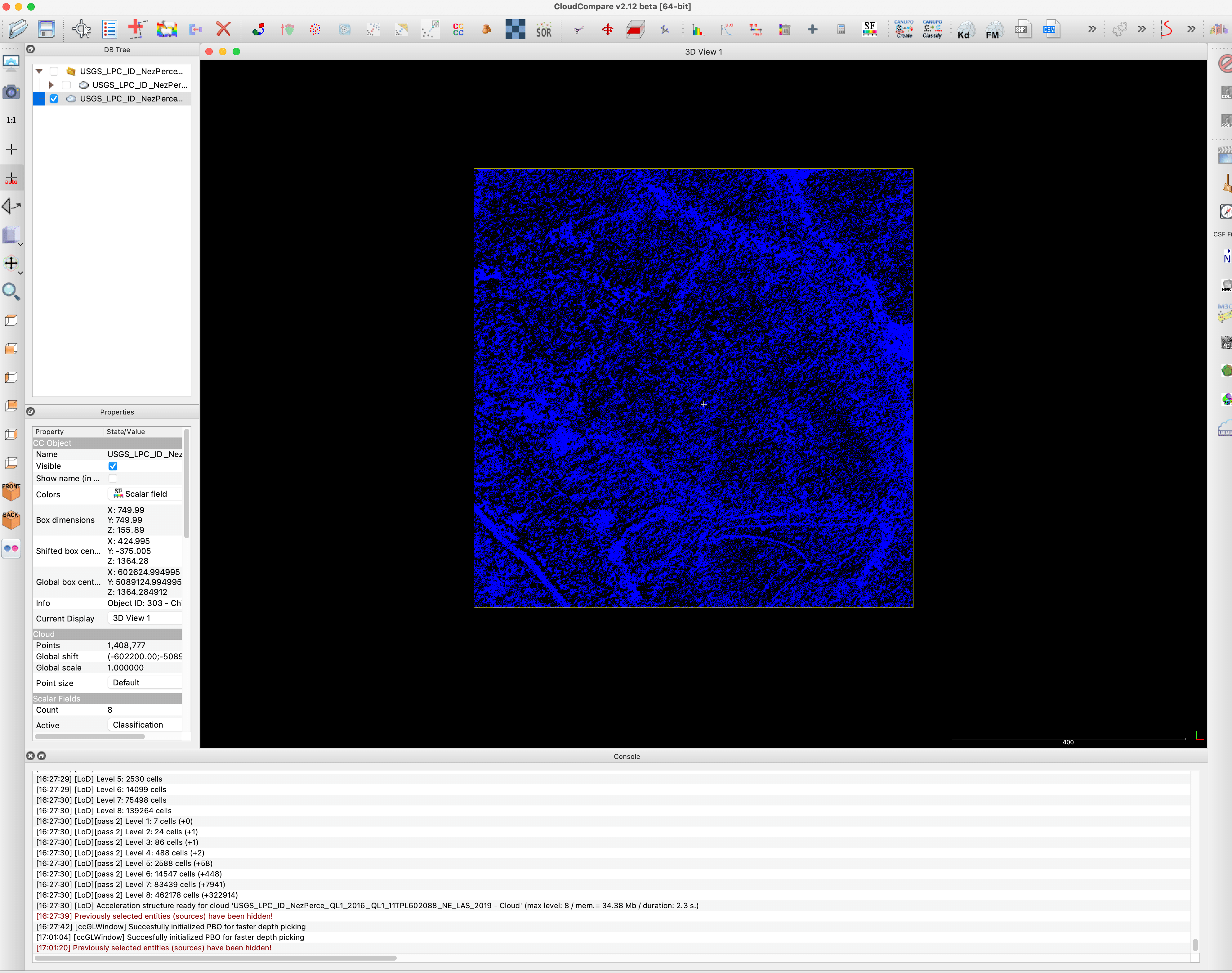Open the cross section tool
This screenshot has height=973, width=1232.
click(x=635, y=29)
